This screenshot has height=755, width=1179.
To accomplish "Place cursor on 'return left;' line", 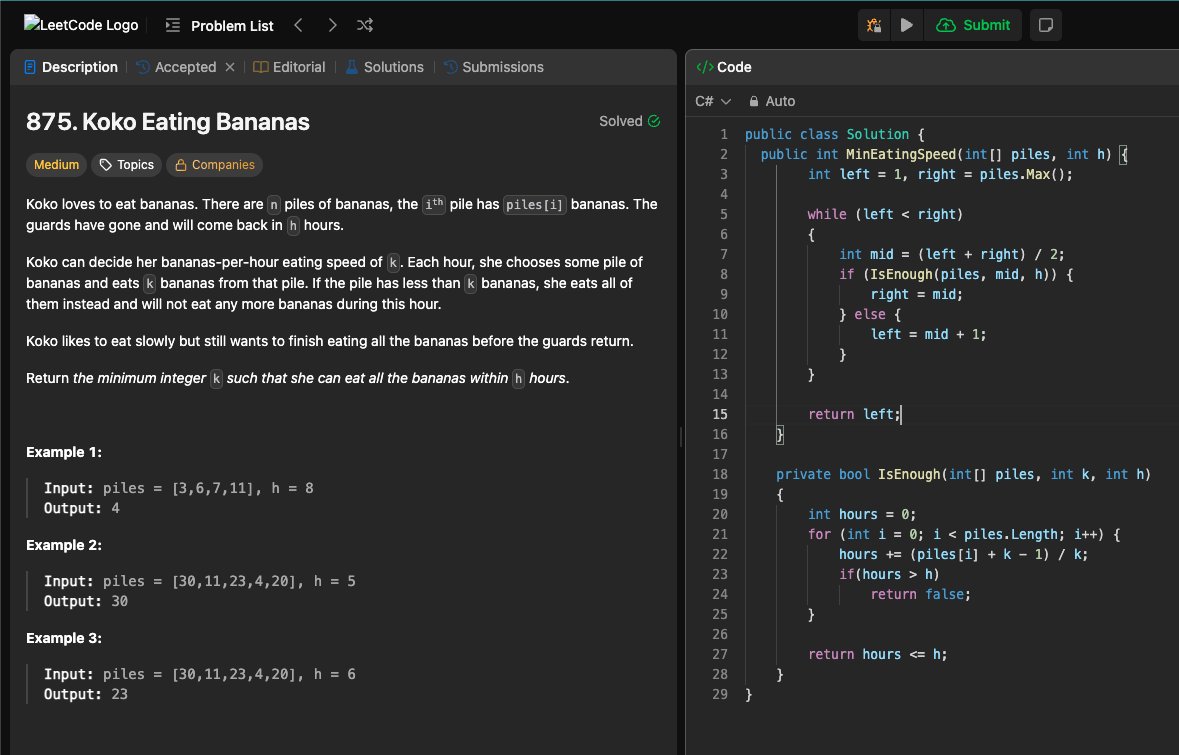I will [854, 414].
